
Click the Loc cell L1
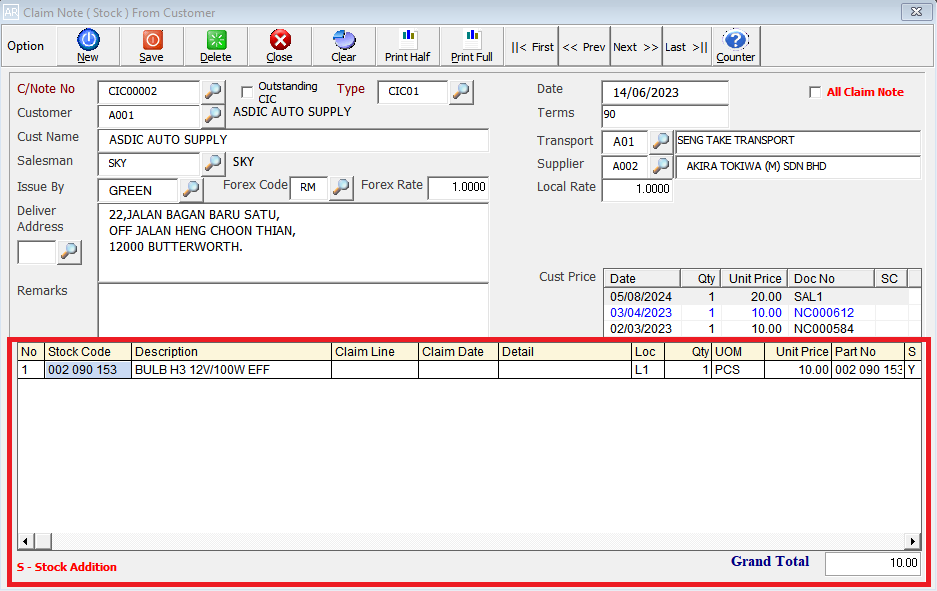(x=648, y=370)
